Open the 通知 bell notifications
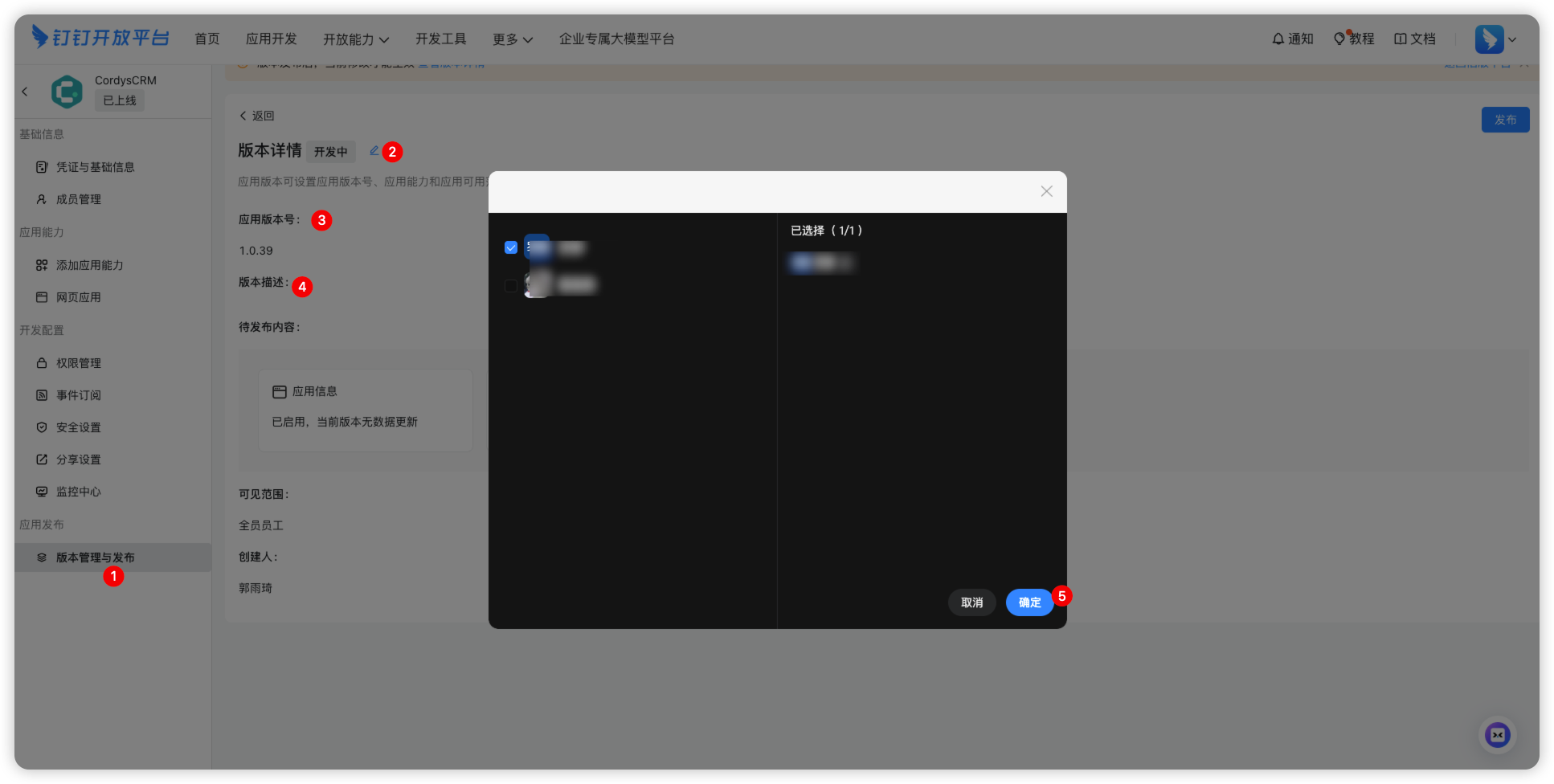 tap(1292, 39)
